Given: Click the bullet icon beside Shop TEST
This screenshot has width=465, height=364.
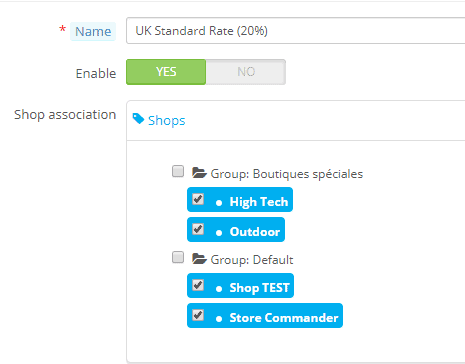Looking at the screenshot, I should (x=219, y=289).
